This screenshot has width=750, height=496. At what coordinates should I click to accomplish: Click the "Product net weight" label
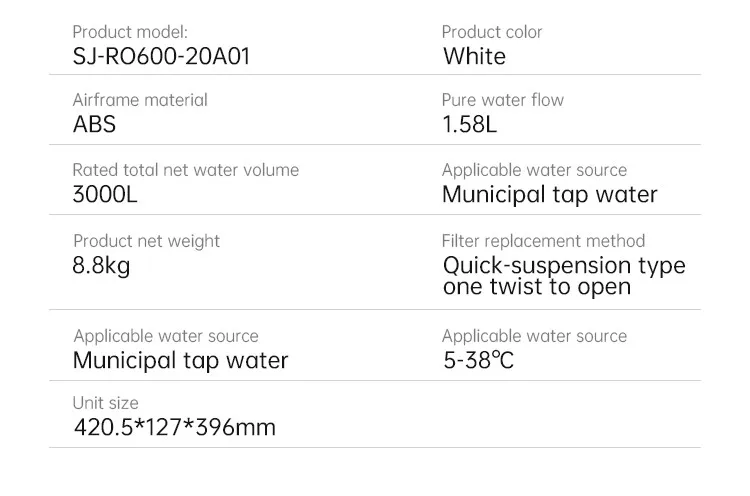(146, 241)
